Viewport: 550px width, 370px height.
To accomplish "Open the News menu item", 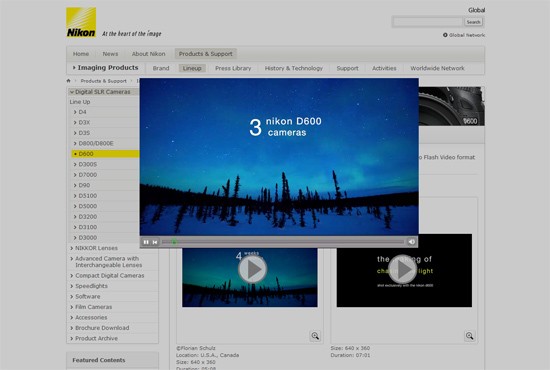I will [110, 54].
